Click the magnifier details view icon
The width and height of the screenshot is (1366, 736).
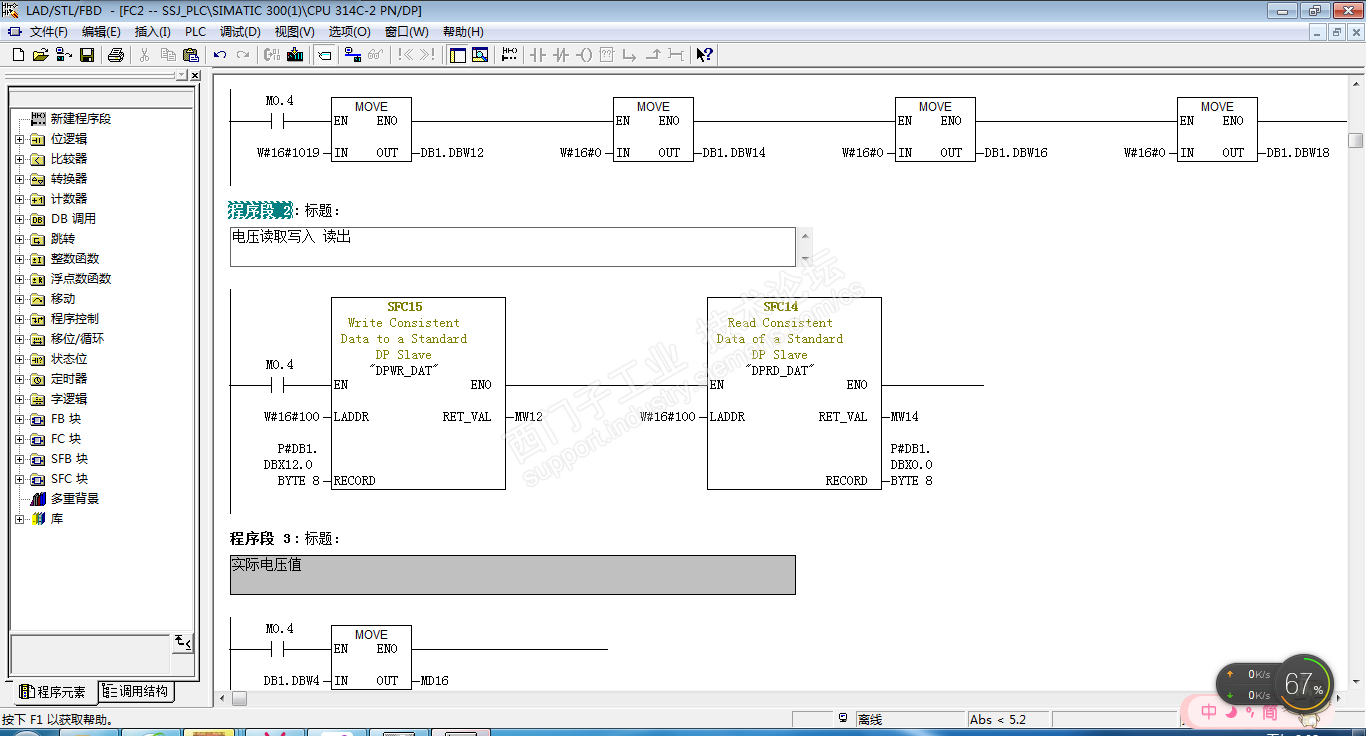click(x=480, y=55)
